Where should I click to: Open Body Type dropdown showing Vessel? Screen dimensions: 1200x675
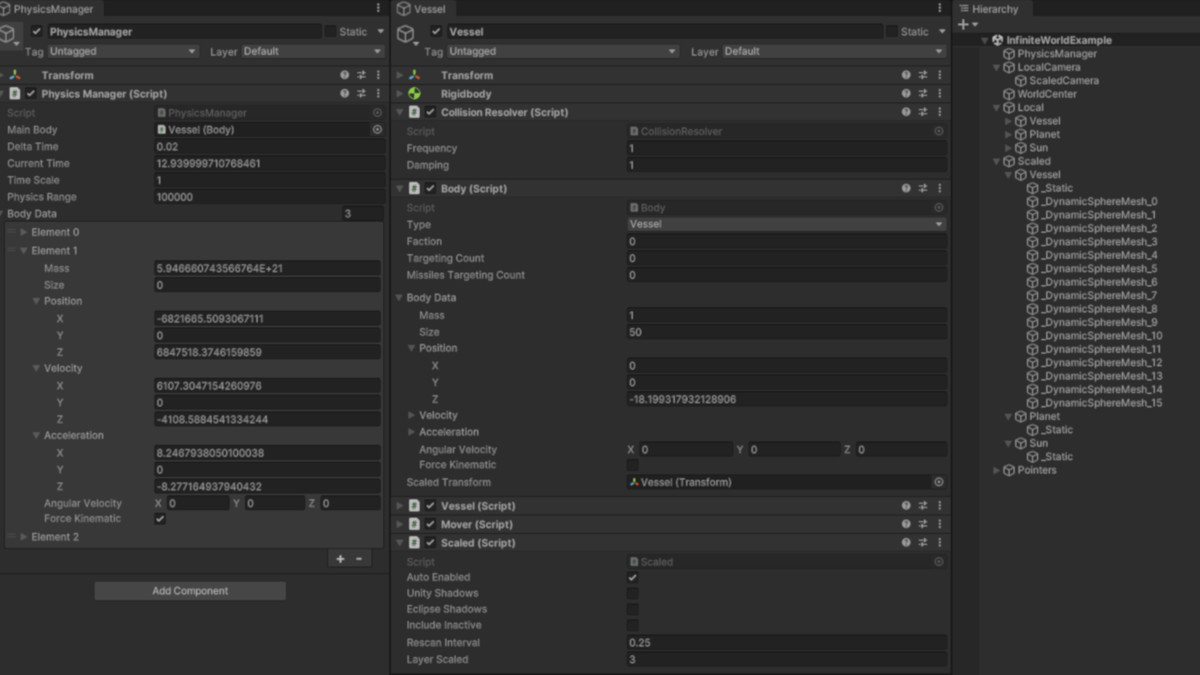click(x=786, y=225)
